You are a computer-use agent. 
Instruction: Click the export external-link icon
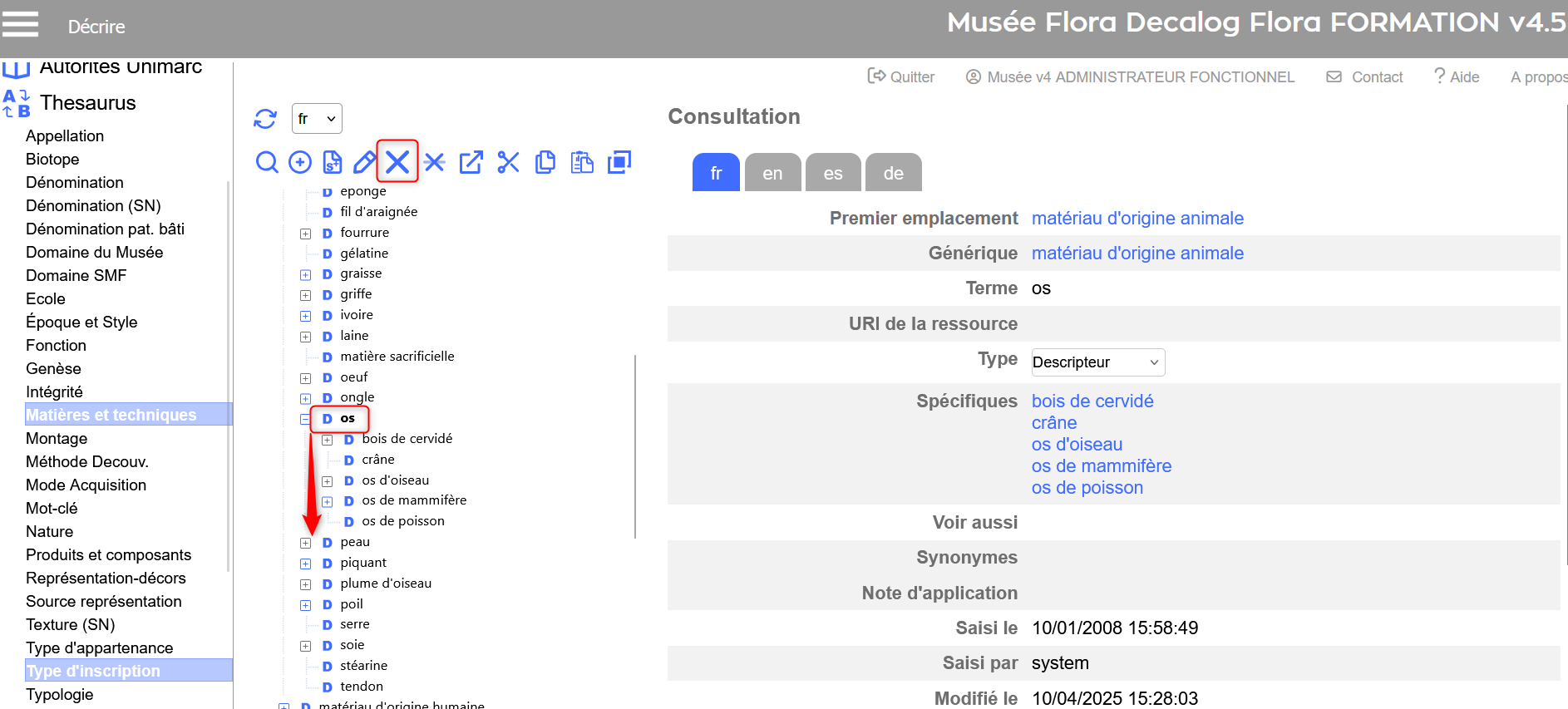[471, 162]
